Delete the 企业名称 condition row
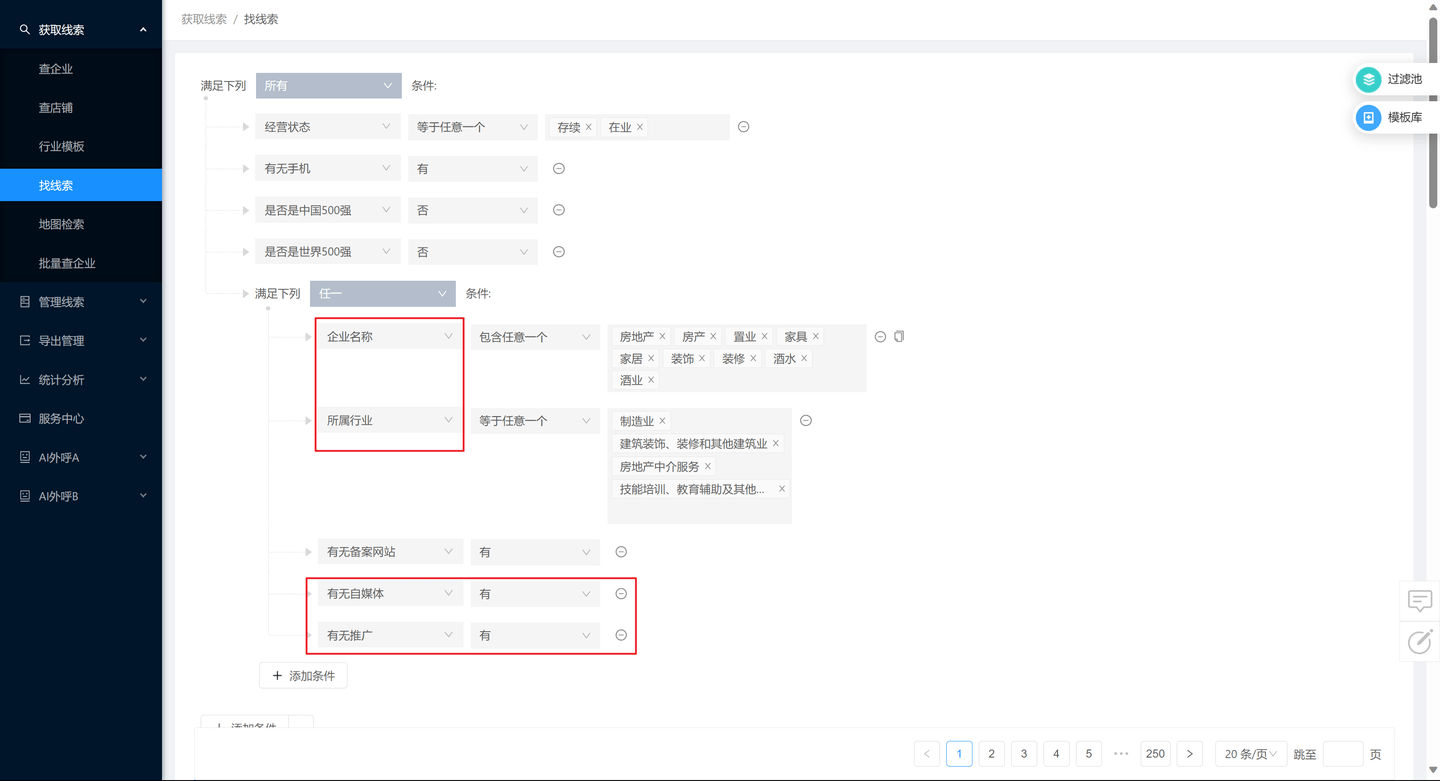This screenshot has height=781, width=1440. [x=880, y=337]
